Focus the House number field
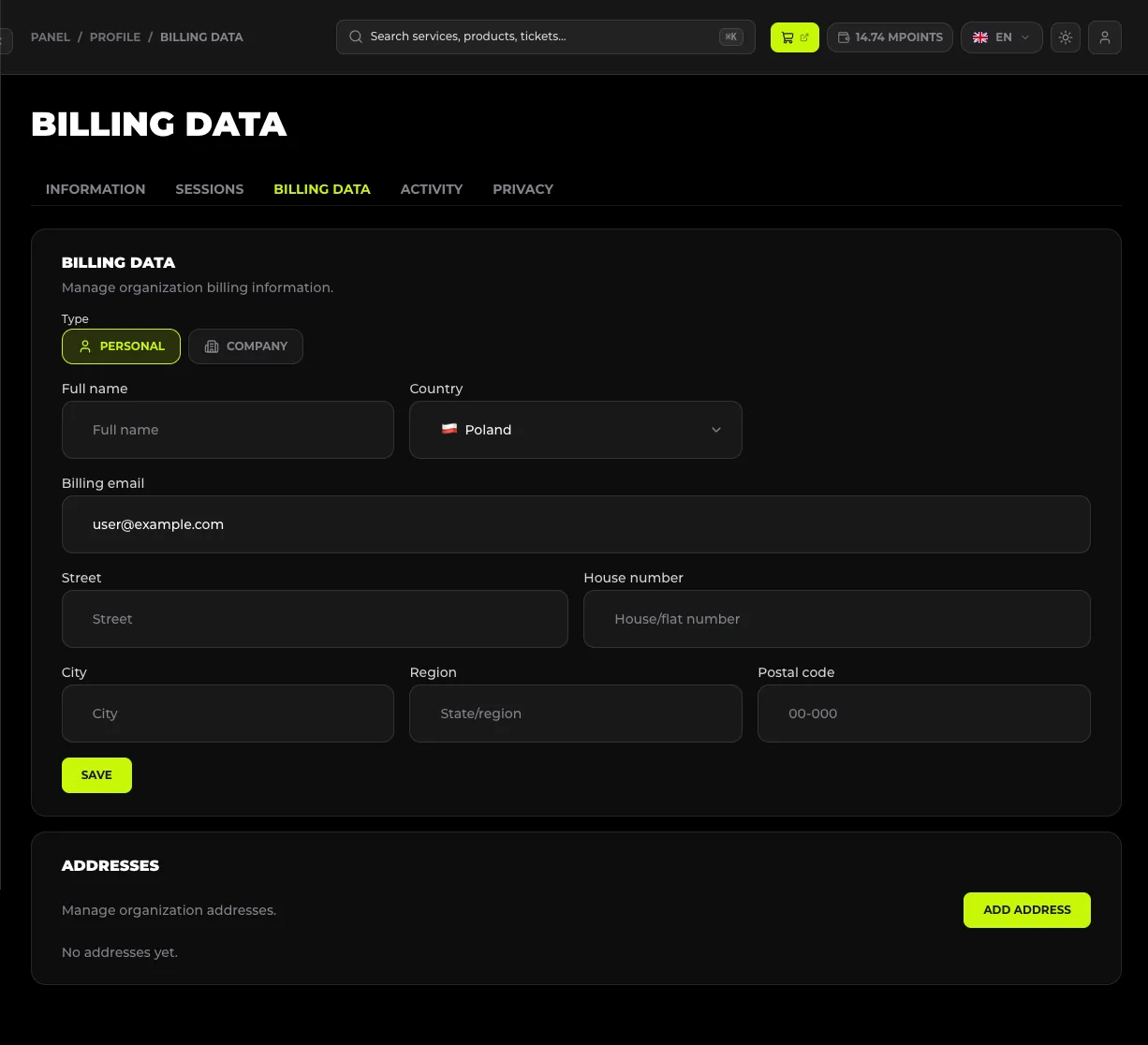1148x1045 pixels. (x=837, y=619)
